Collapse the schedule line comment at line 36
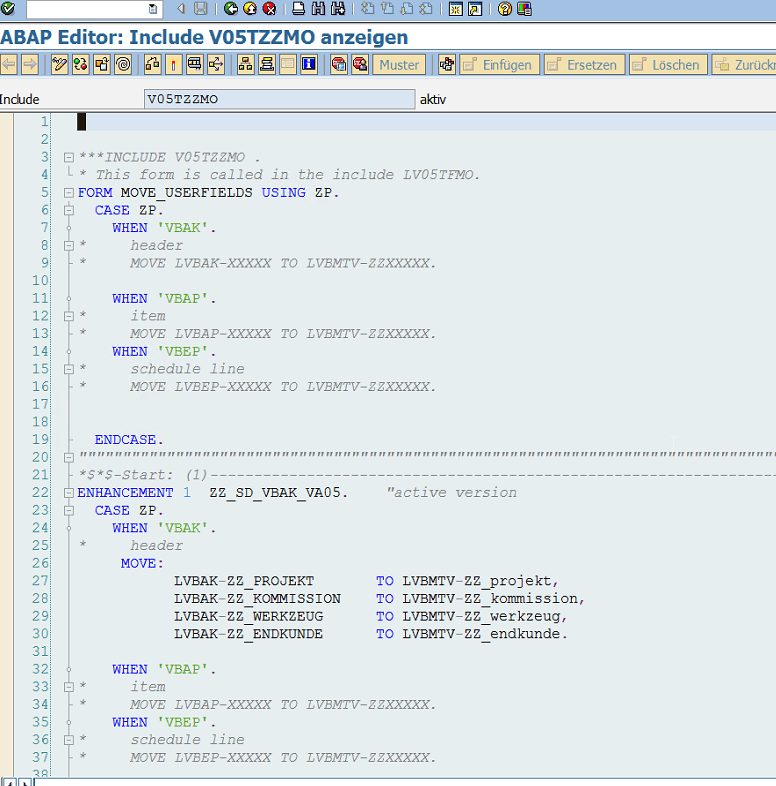The image size is (776, 786). pos(69,740)
